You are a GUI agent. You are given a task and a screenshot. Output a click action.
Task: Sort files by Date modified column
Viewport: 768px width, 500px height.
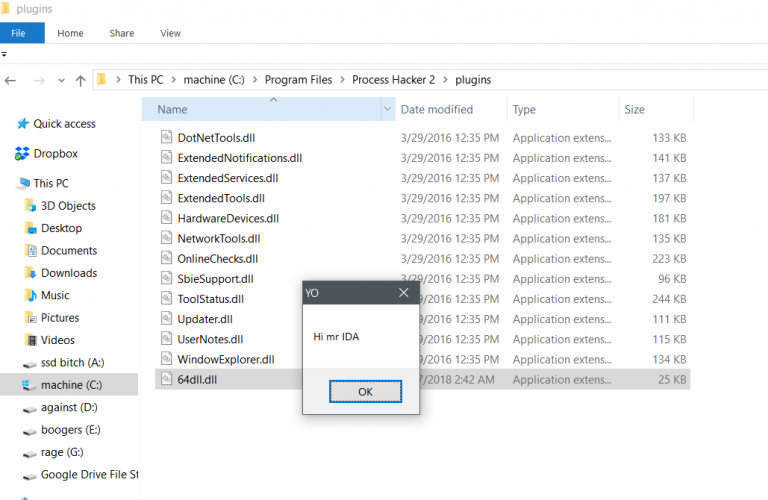tap(437, 110)
